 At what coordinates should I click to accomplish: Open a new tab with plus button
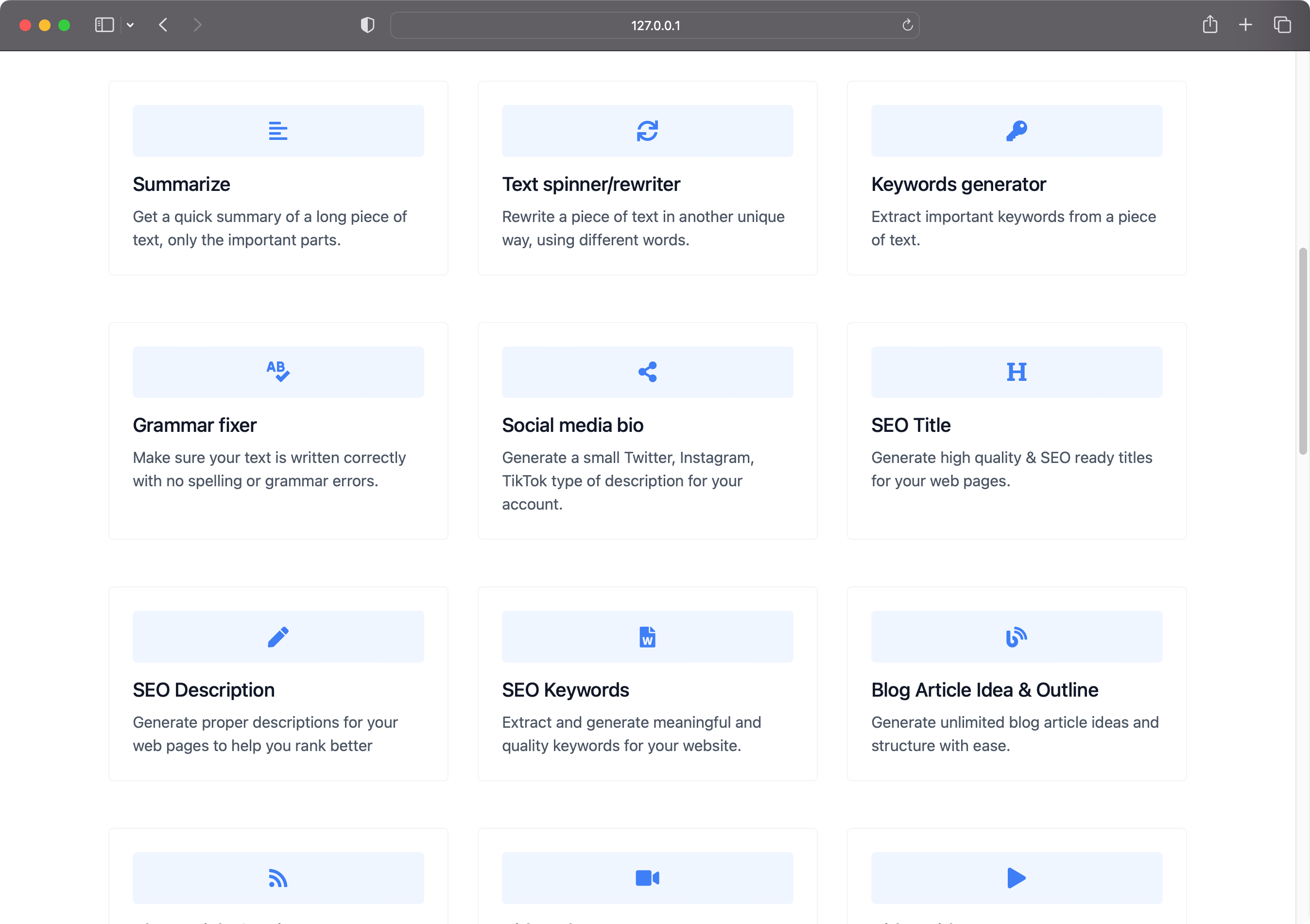[1245, 25]
